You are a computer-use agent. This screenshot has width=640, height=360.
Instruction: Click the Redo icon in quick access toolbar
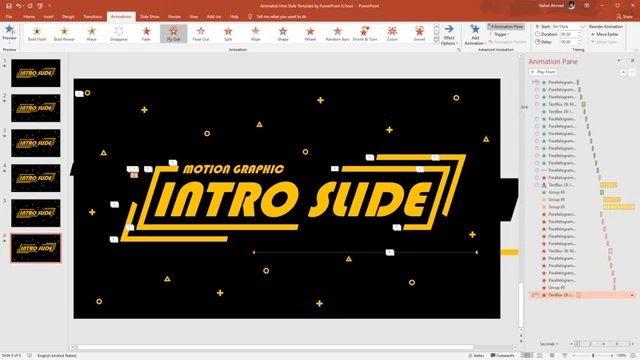point(30,6)
